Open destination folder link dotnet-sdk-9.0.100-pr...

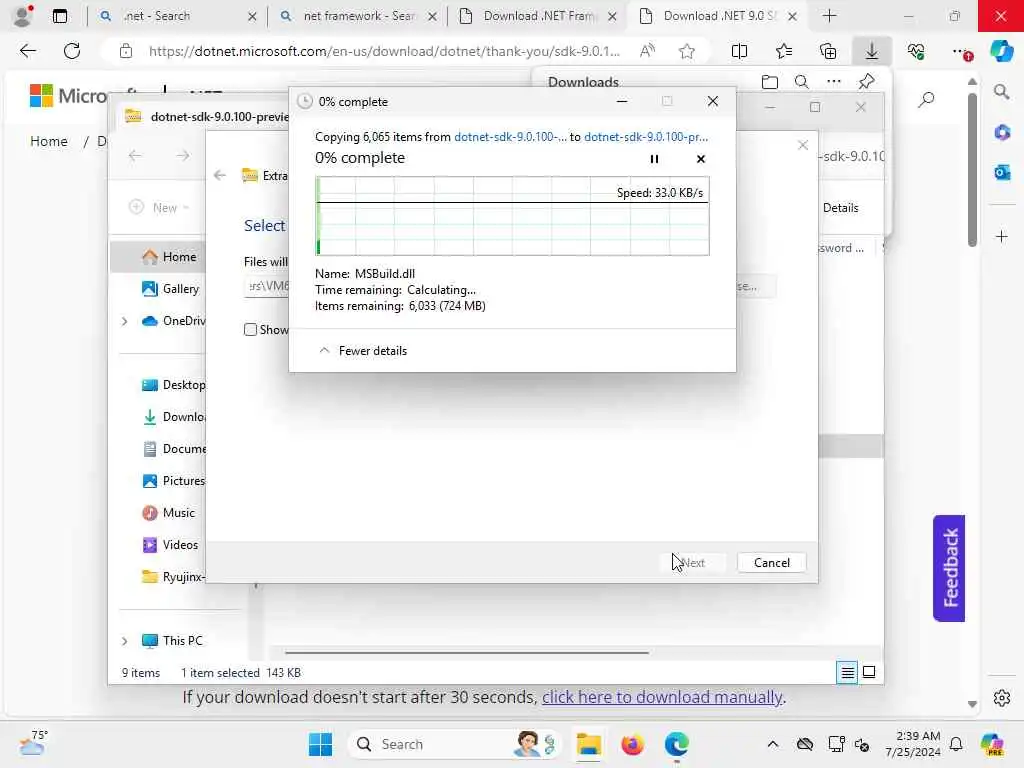click(645, 136)
